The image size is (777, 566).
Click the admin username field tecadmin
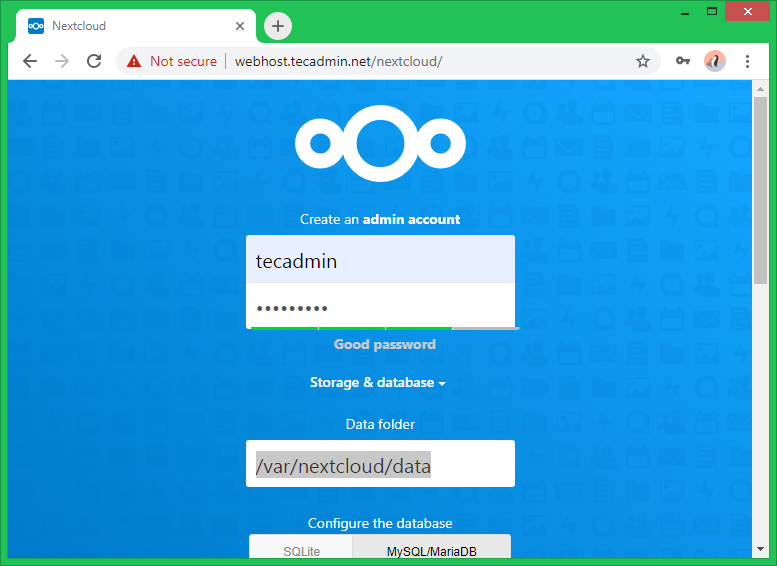[x=381, y=259]
